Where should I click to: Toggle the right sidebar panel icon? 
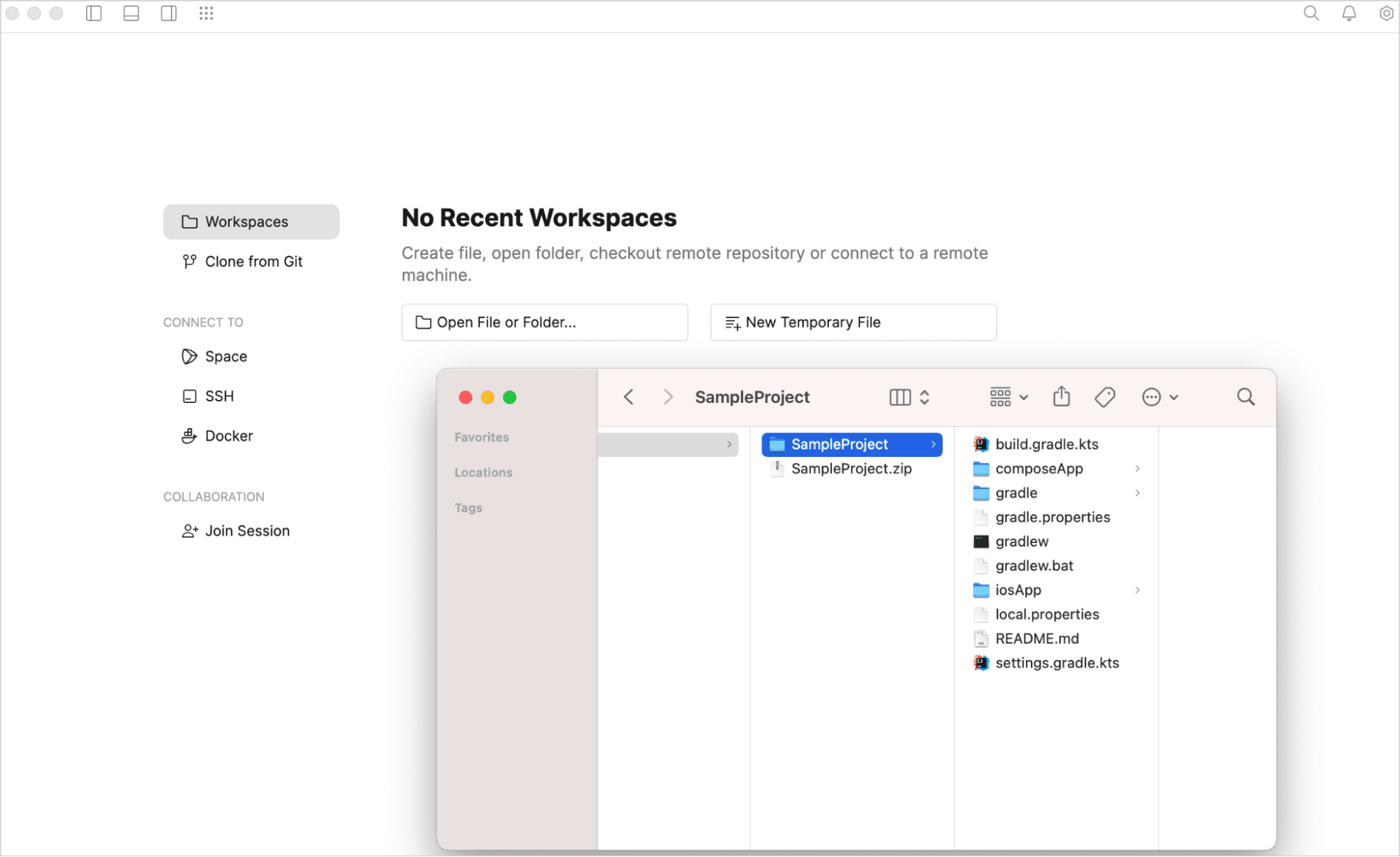click(x=169, y=13)
